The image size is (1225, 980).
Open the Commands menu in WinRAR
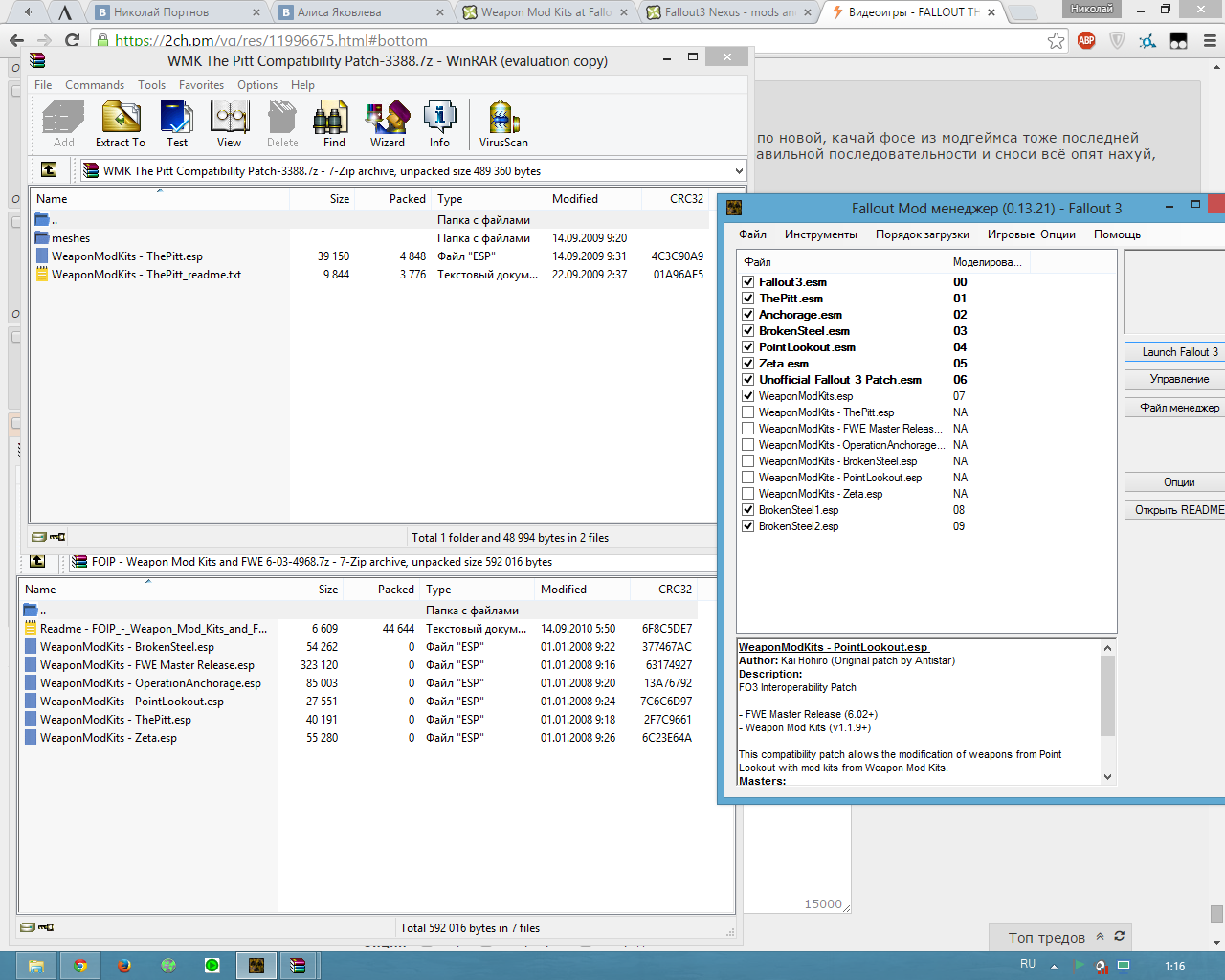[95, 85]
